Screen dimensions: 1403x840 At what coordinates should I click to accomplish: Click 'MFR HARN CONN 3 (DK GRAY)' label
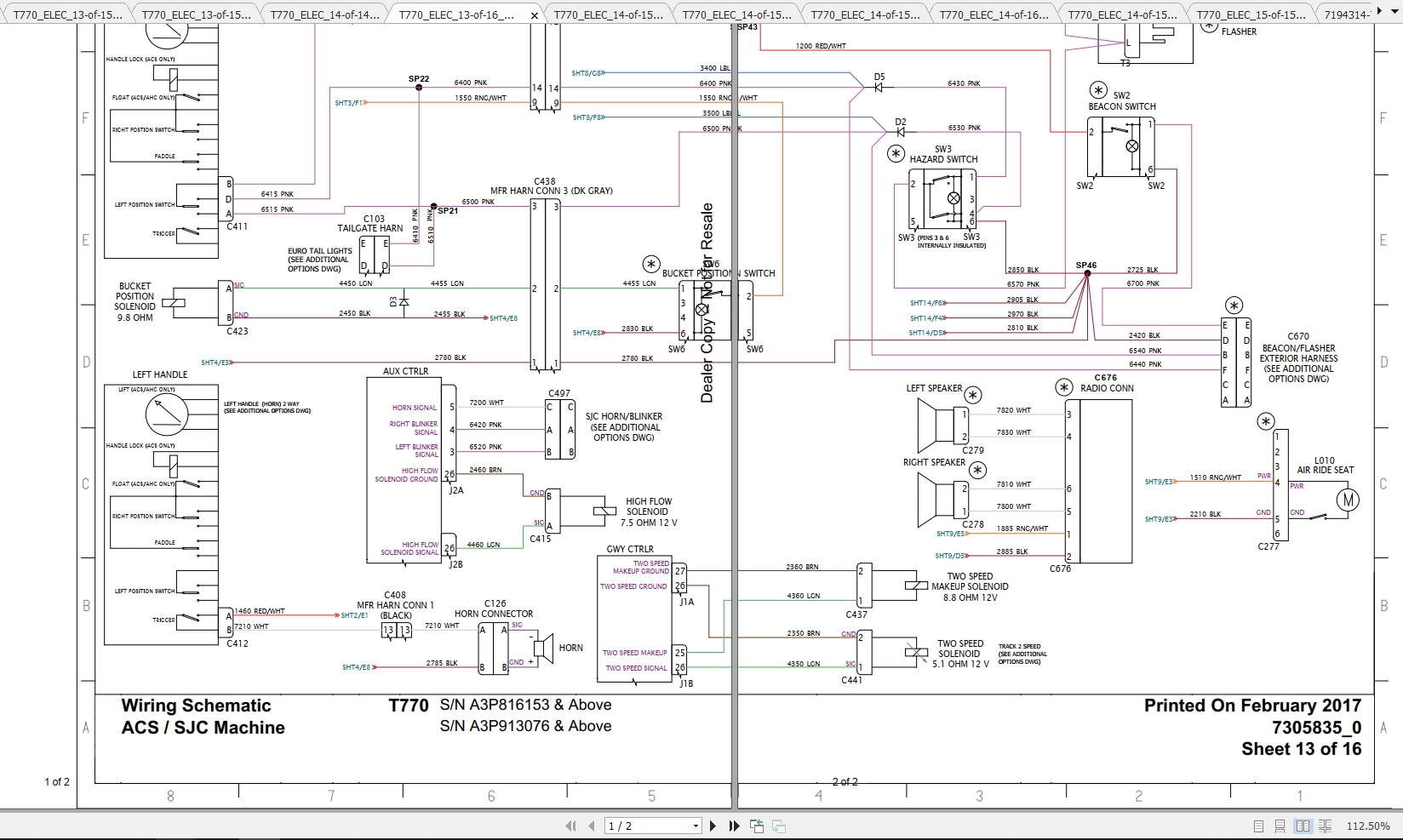pyautogui.click(x=551, y=191)
